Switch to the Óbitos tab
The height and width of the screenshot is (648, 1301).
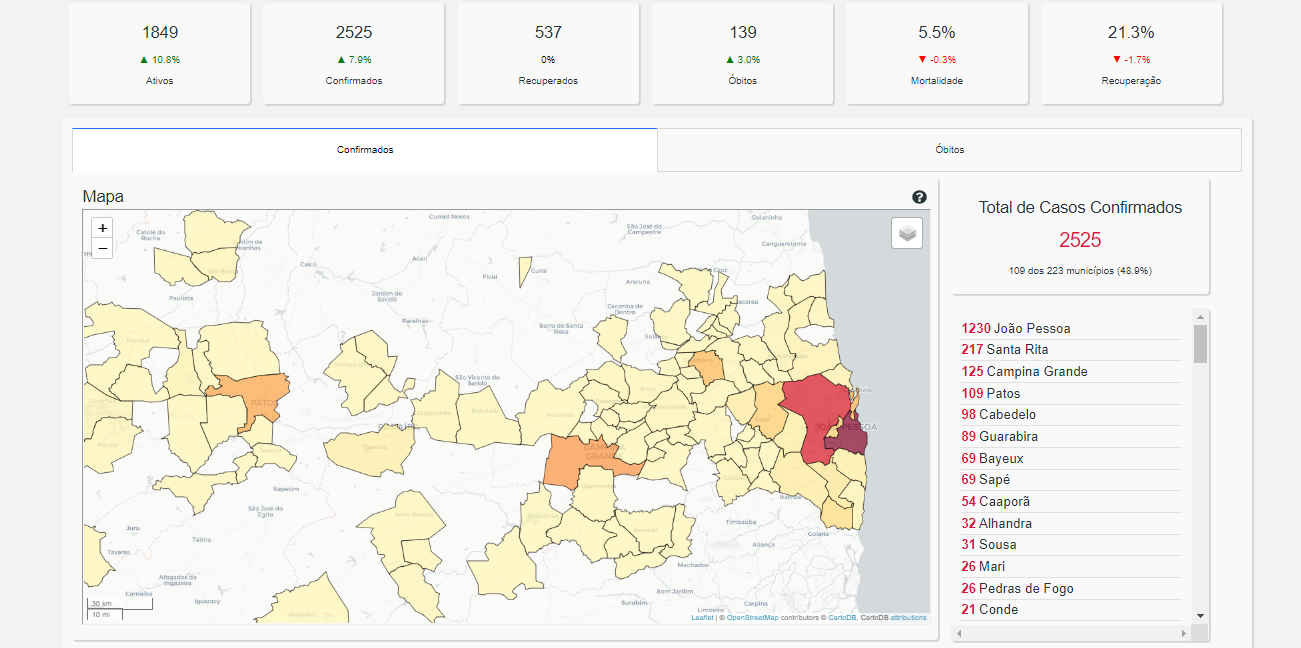click(x=949, y=150)
